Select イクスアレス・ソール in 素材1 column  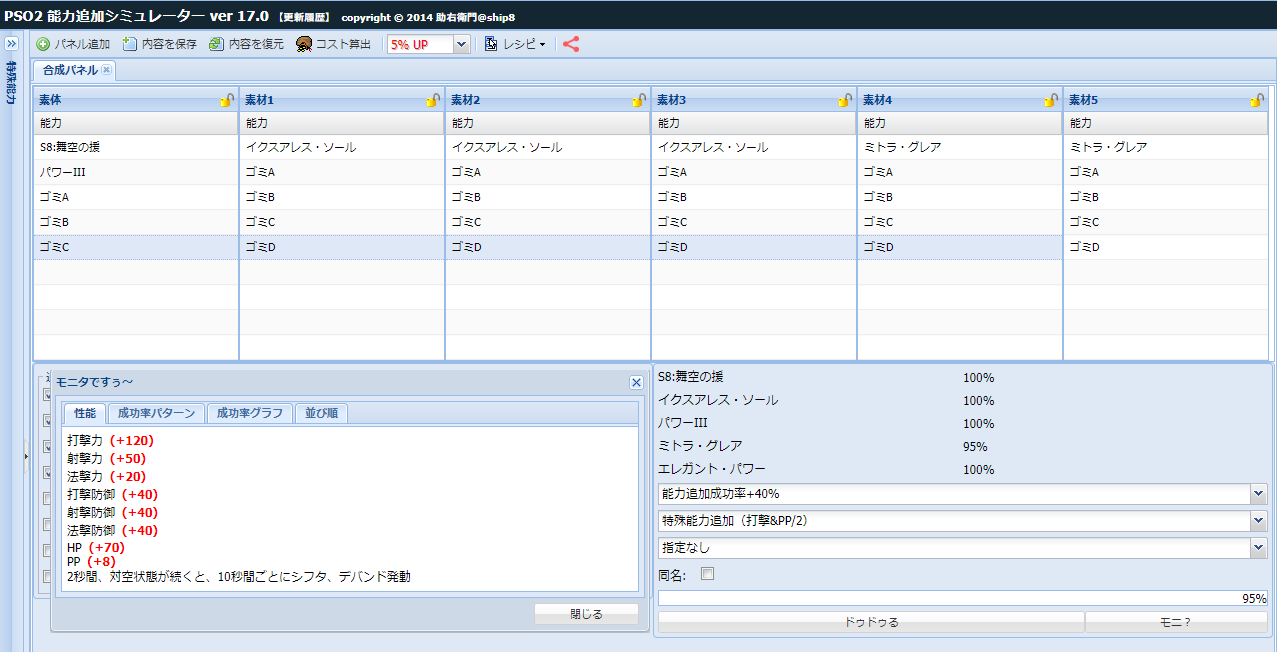tap(342, 147)
